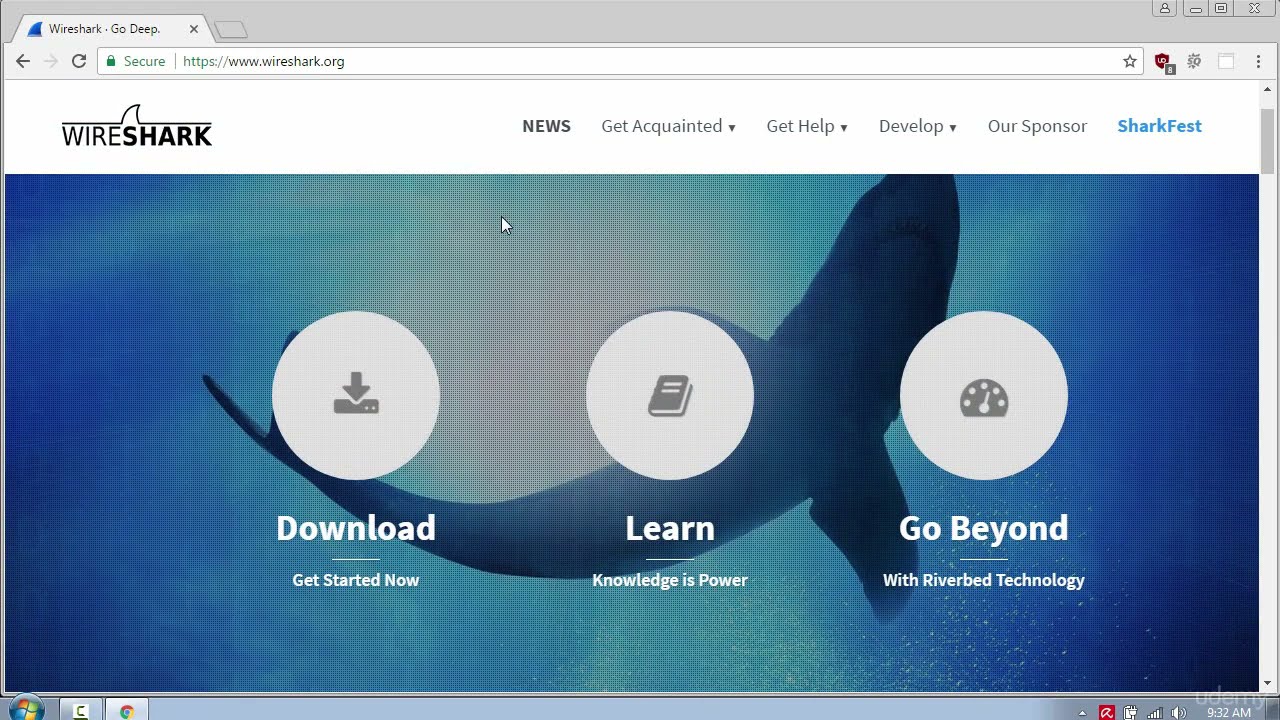
Task: Click the 'Get Started Now' text
Action: (356, 580)
